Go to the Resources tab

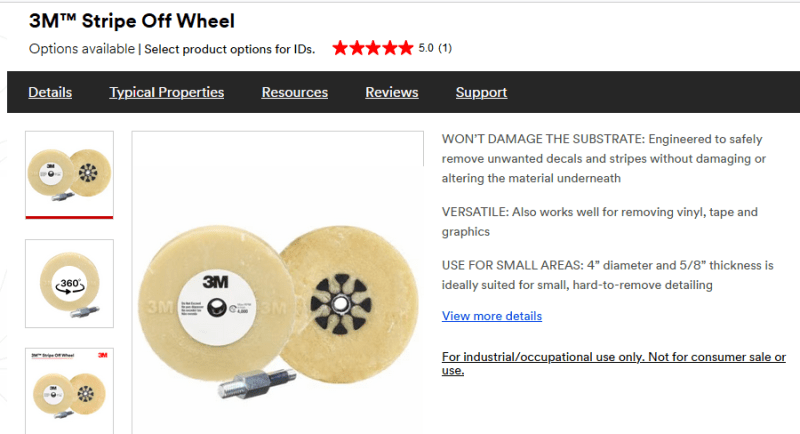tap(294, 92)
